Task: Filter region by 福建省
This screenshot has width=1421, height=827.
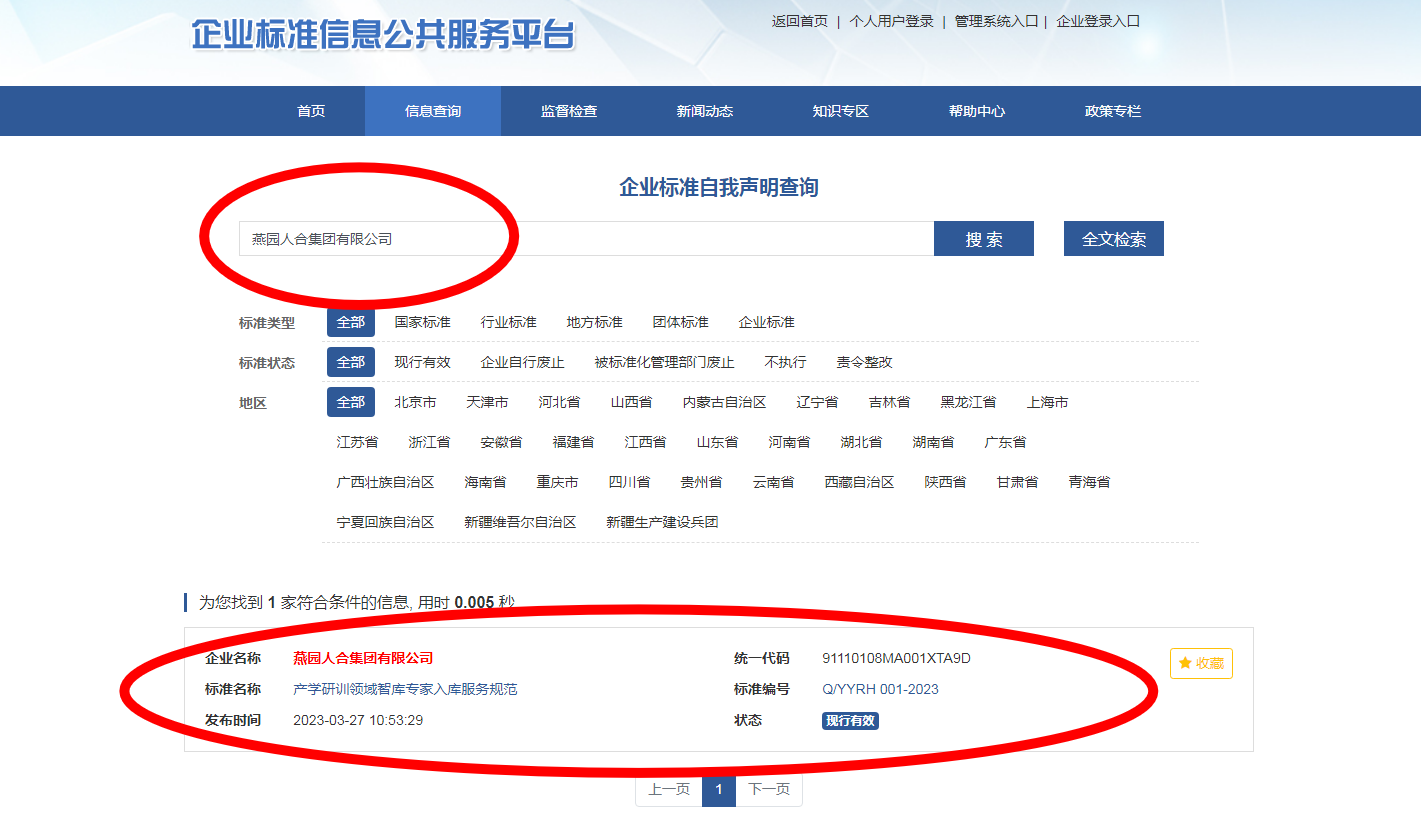Action: point(574,442)
